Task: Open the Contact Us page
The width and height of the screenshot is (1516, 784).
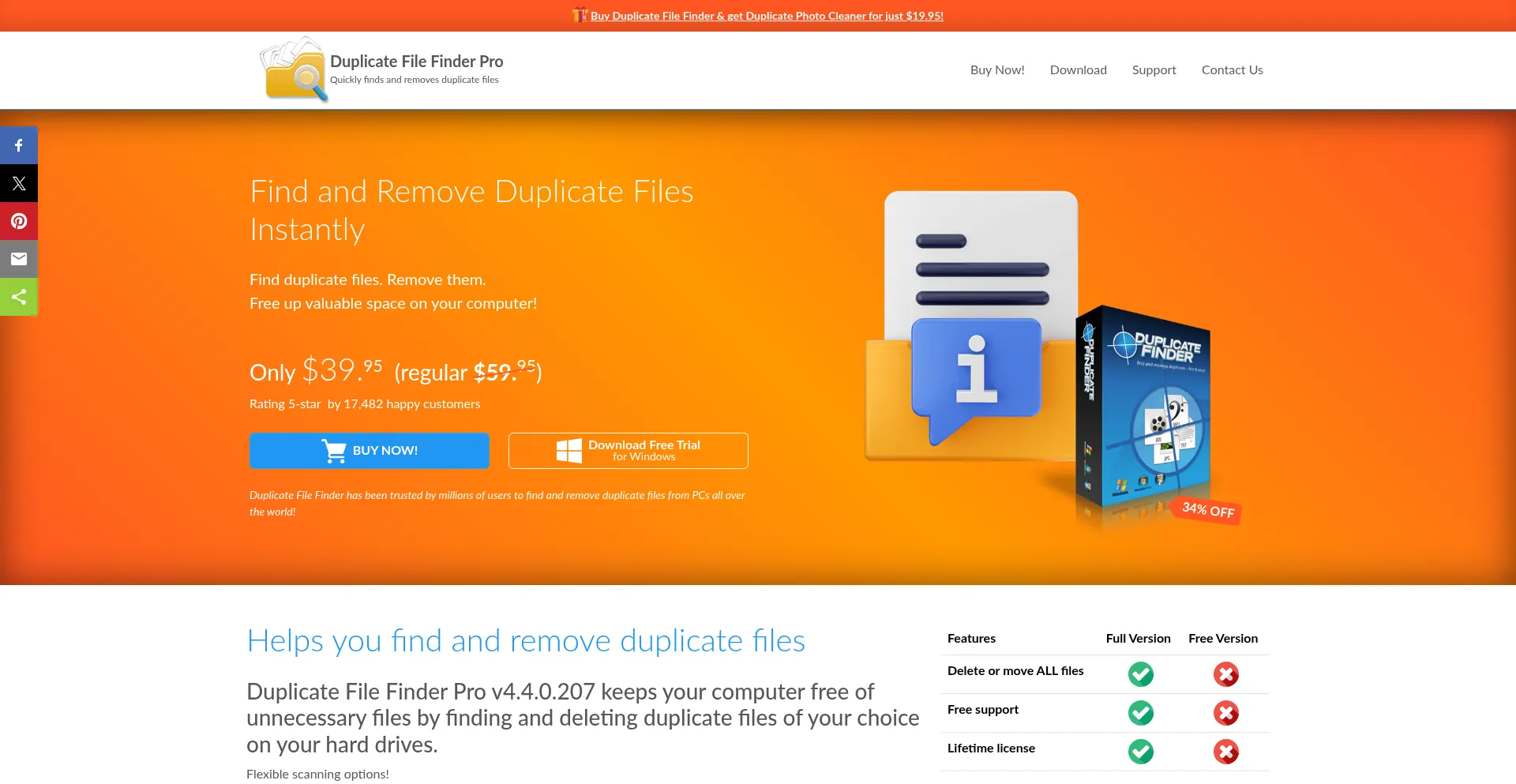Action: tap(1232, 70)
